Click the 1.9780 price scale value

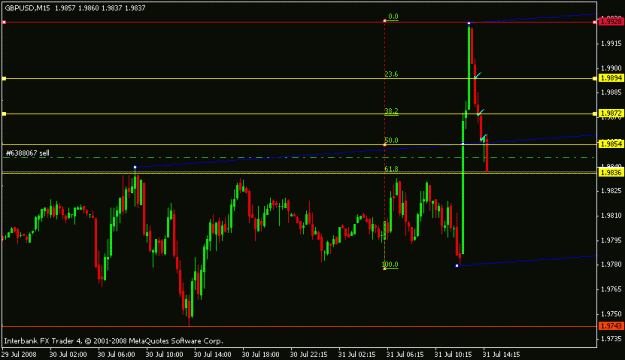[611, 265]
